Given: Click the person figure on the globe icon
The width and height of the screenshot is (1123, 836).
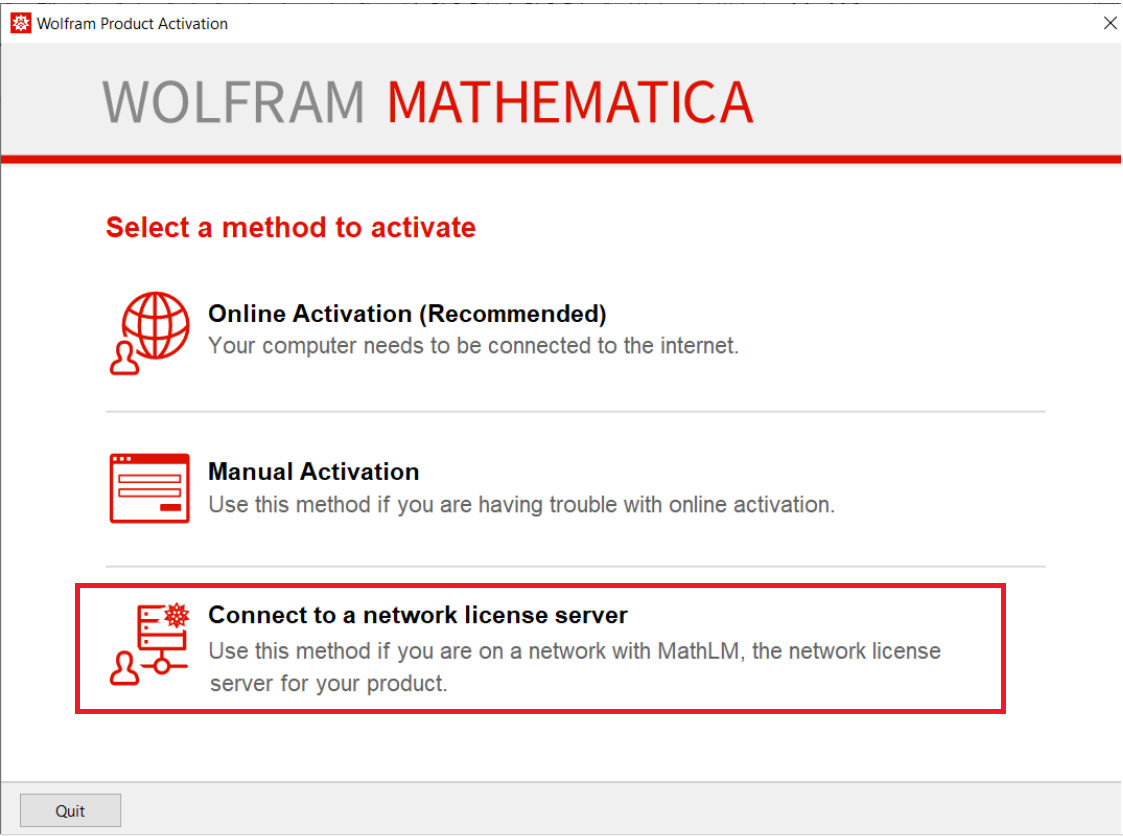Looking at the screenshot, I should 125,360.
